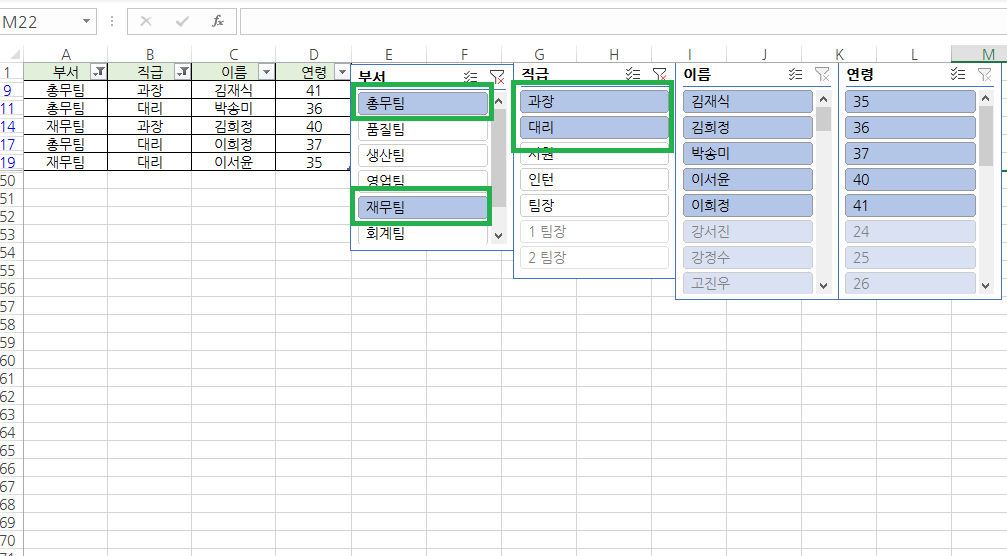Select 인턴 in 직급 slicer
The image size is (1007, 556).
pos(594,179)
